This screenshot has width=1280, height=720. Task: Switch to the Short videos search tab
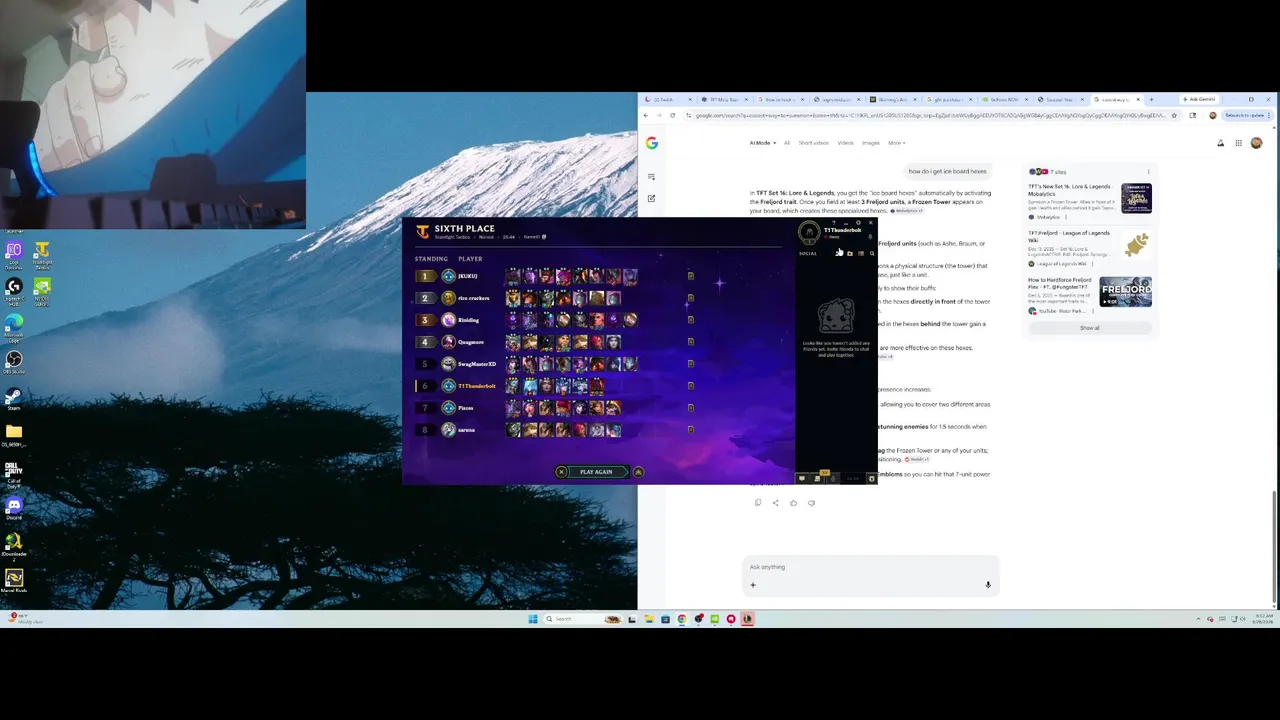pyautogui.click(x=813, y=143)
